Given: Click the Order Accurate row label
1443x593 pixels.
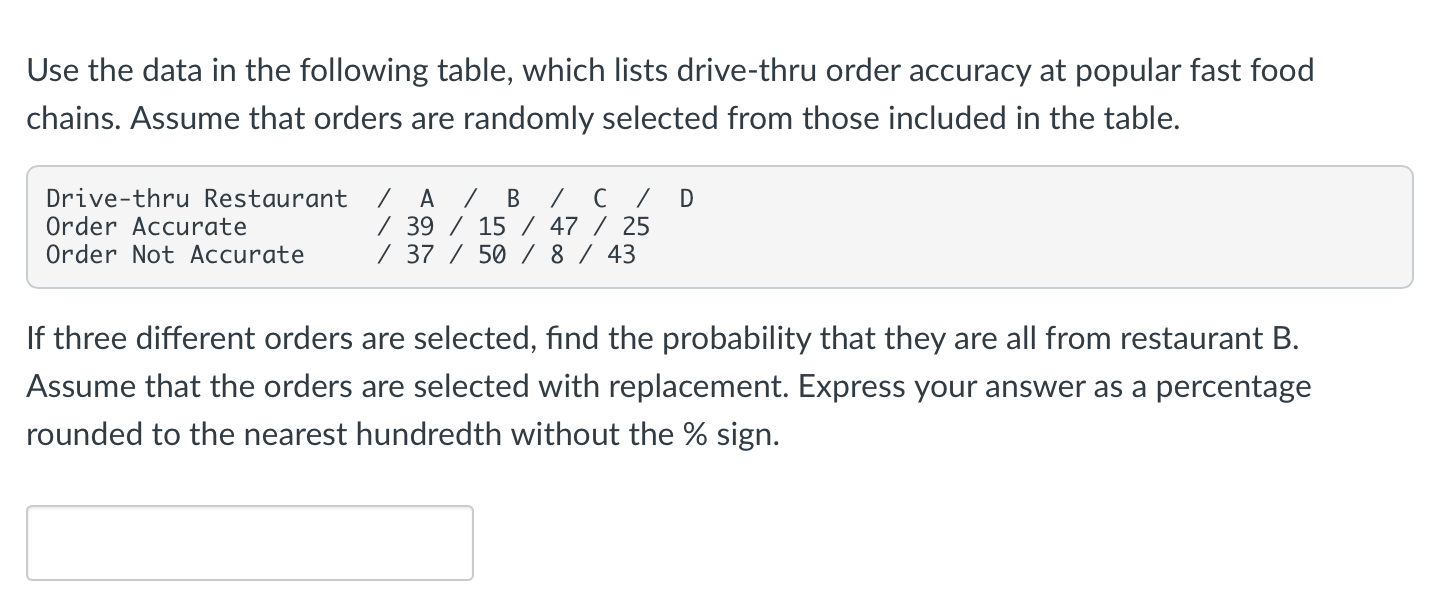Looking at the screenshot, I should point(146,226).
